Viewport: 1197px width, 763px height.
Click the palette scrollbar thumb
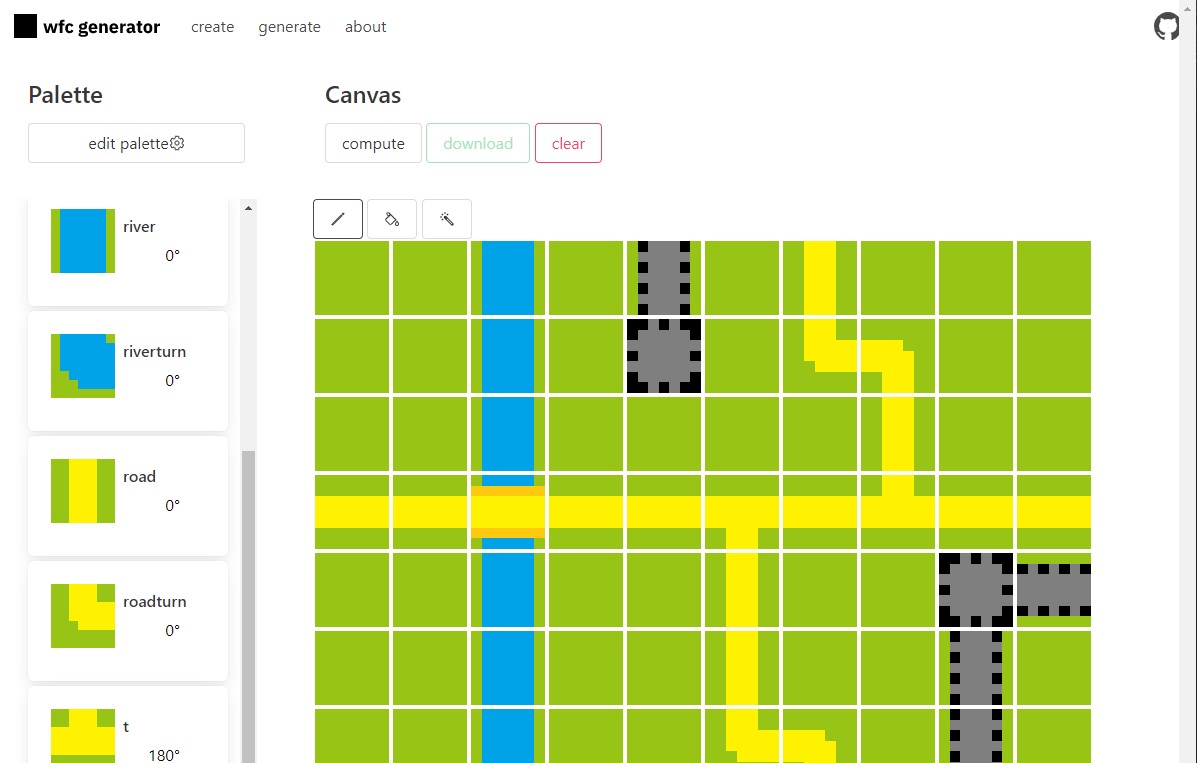[x=248, y=606]
